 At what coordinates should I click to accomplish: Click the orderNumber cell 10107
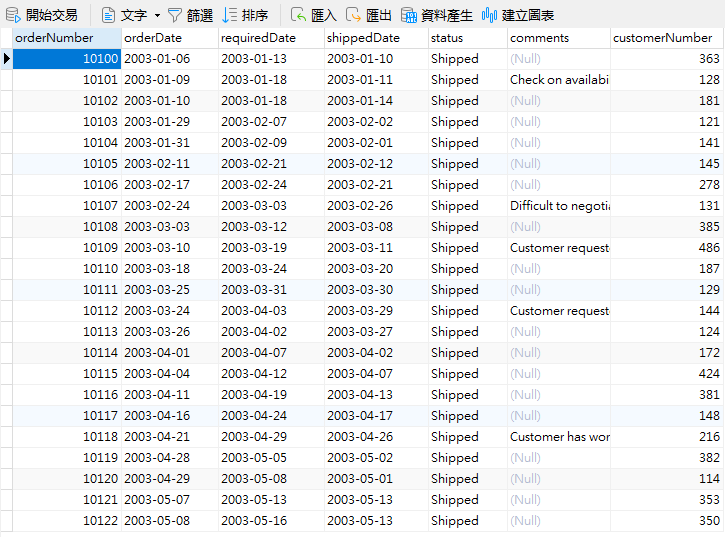point(66,206)
